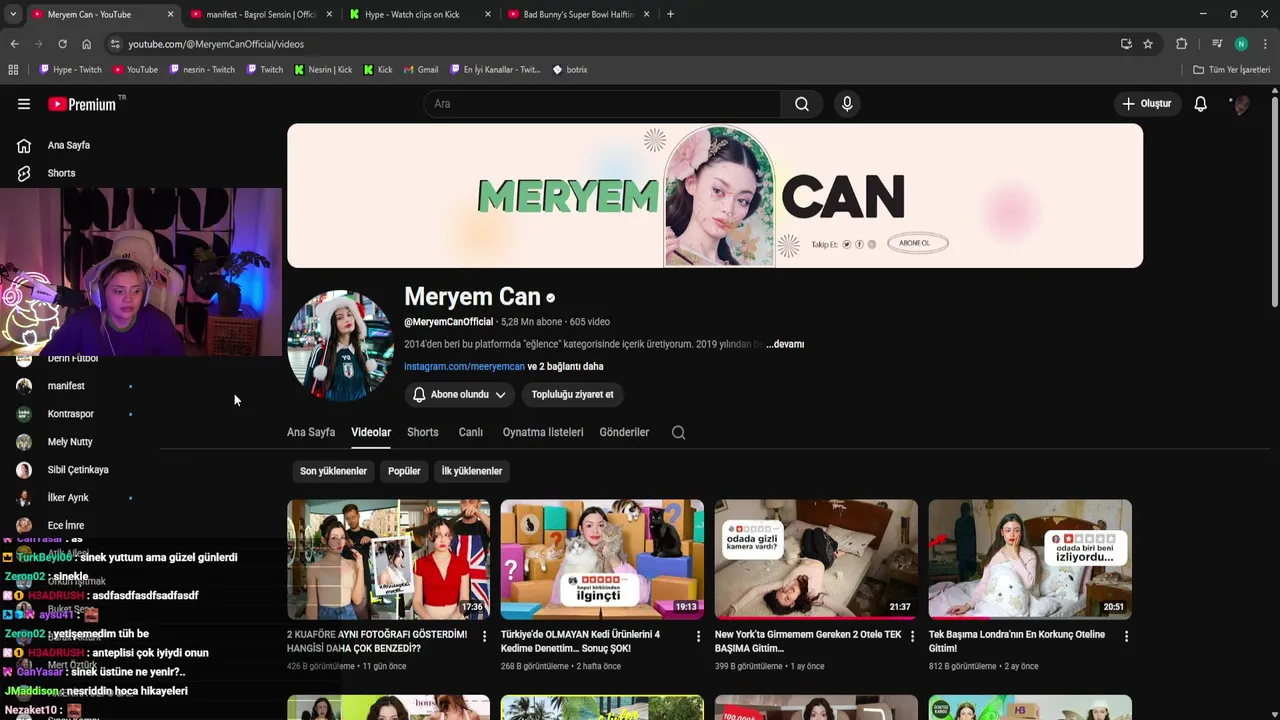
Task: Click Topluluğu ziyaret et button
Action: pyautogui.click(x=572, y=394)
